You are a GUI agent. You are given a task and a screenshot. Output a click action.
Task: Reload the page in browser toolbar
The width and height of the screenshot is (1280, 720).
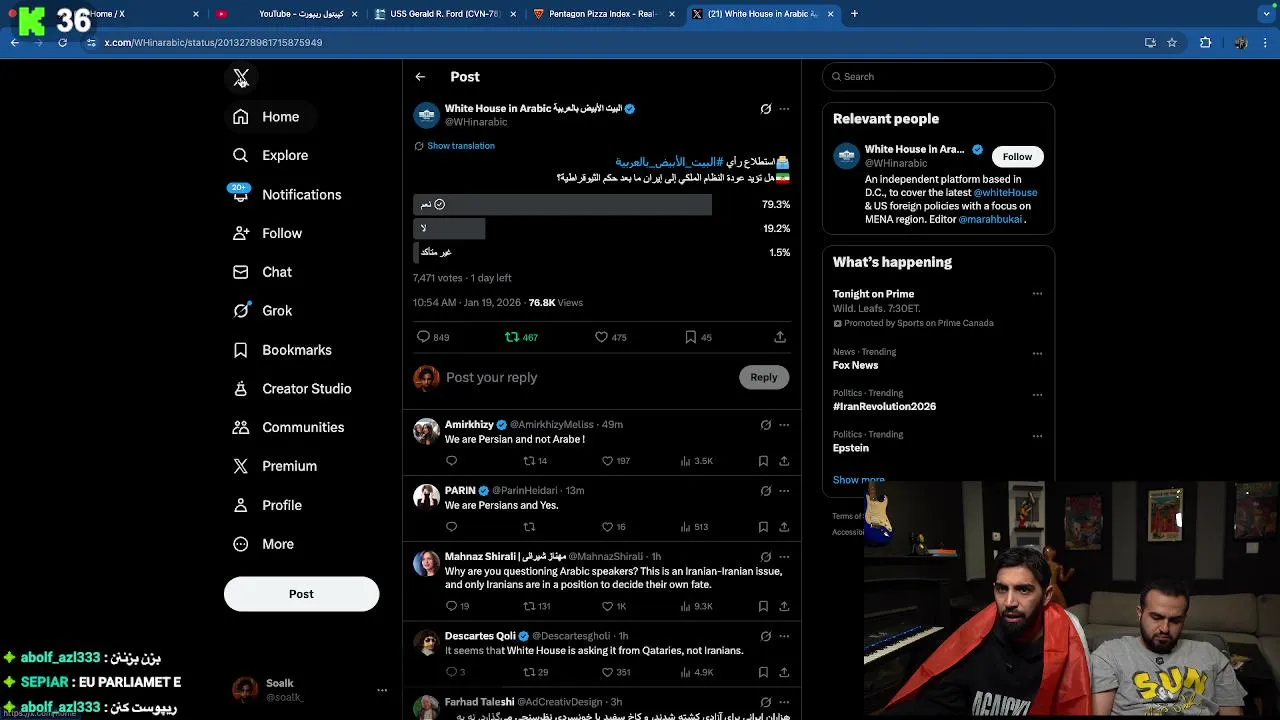tap(62, 43)
